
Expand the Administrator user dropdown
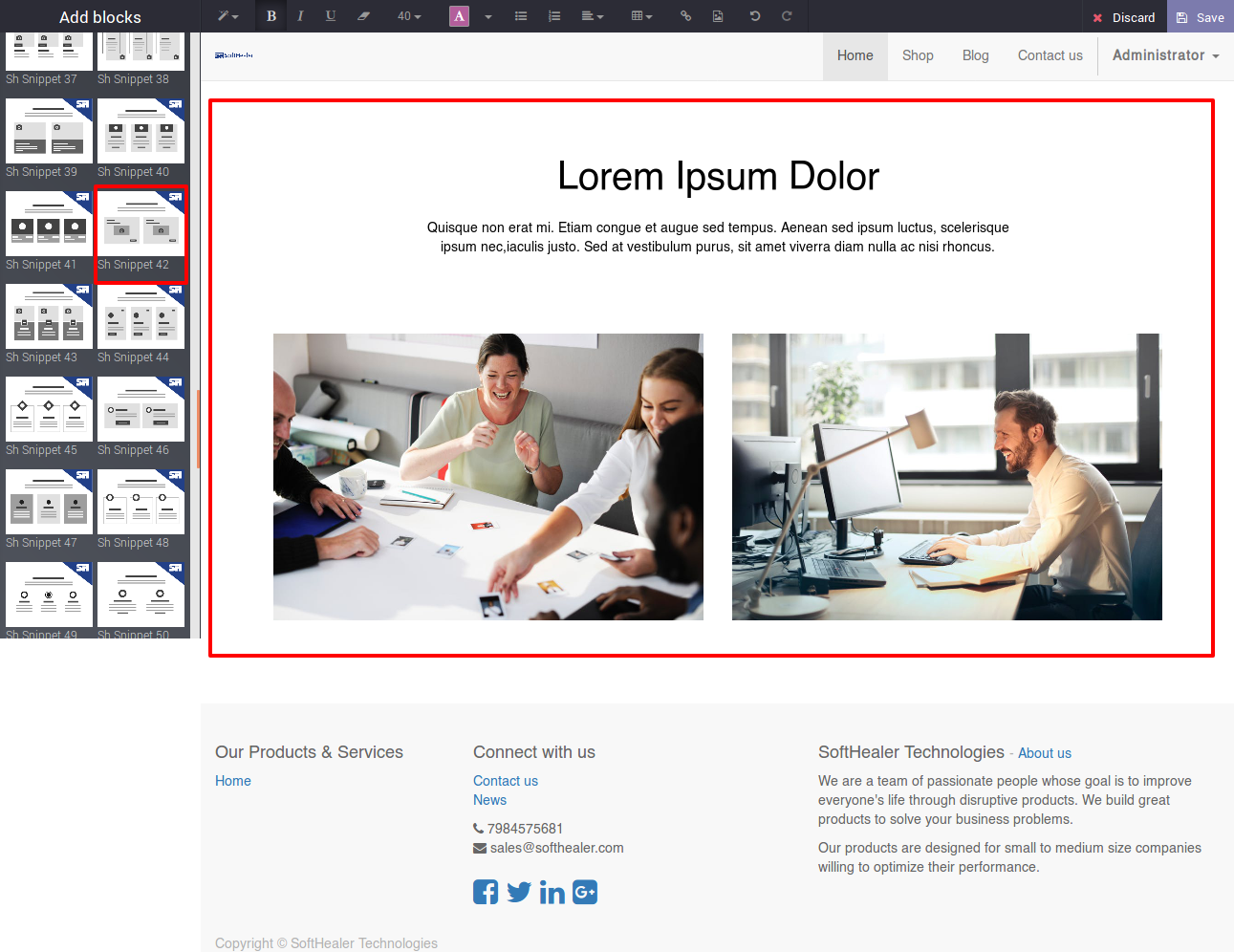pyautogui.click(x=1166, y=55)
